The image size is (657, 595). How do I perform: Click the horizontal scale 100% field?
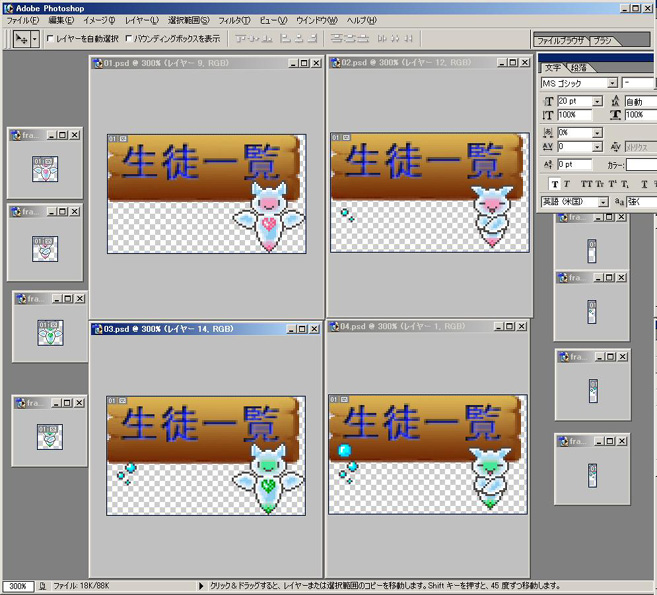(641, 115)
